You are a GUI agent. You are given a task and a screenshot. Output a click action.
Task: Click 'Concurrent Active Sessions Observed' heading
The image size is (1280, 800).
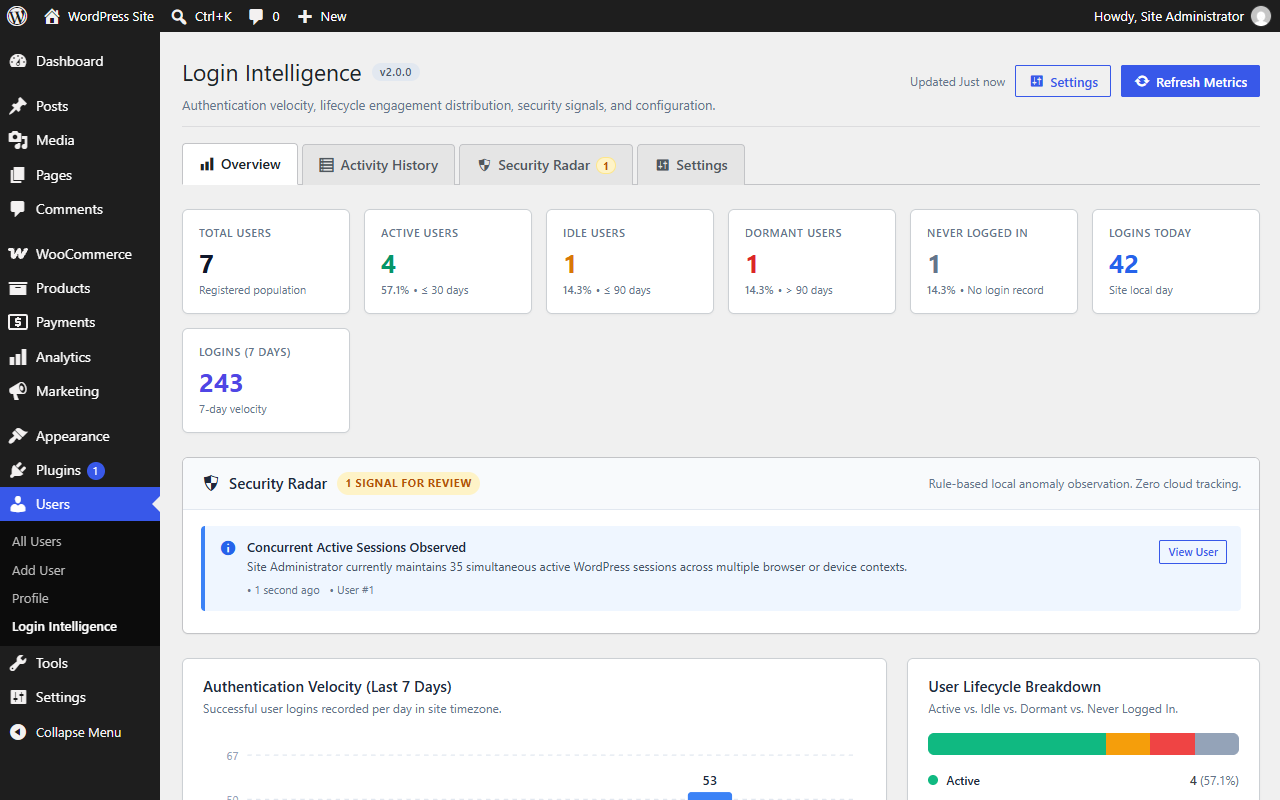pyautogui.click(x=356, y=547)
